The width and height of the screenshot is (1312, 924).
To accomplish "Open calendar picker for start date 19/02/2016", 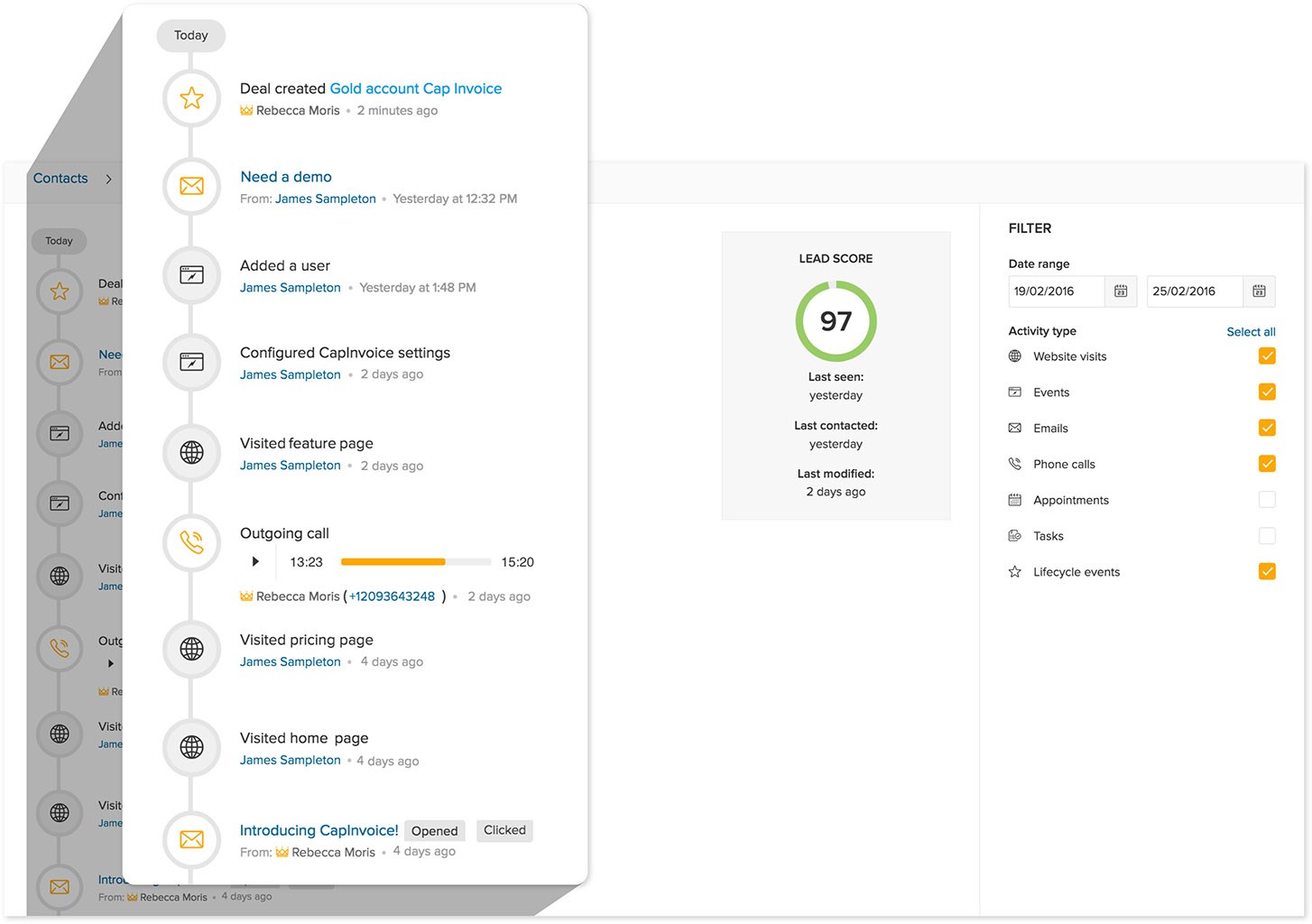I will coord(1121,291).
